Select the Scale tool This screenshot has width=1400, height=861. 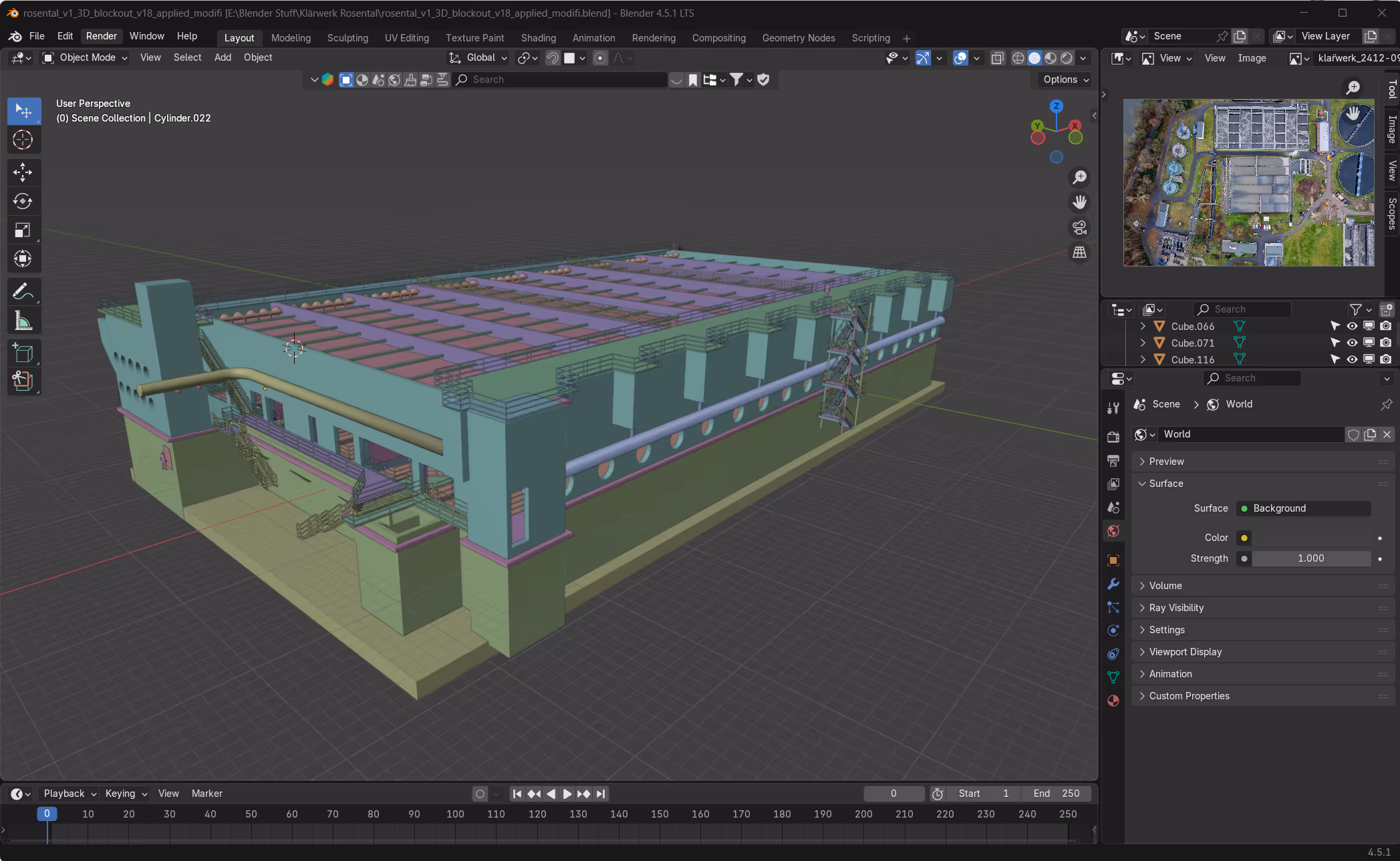[23, 230]
